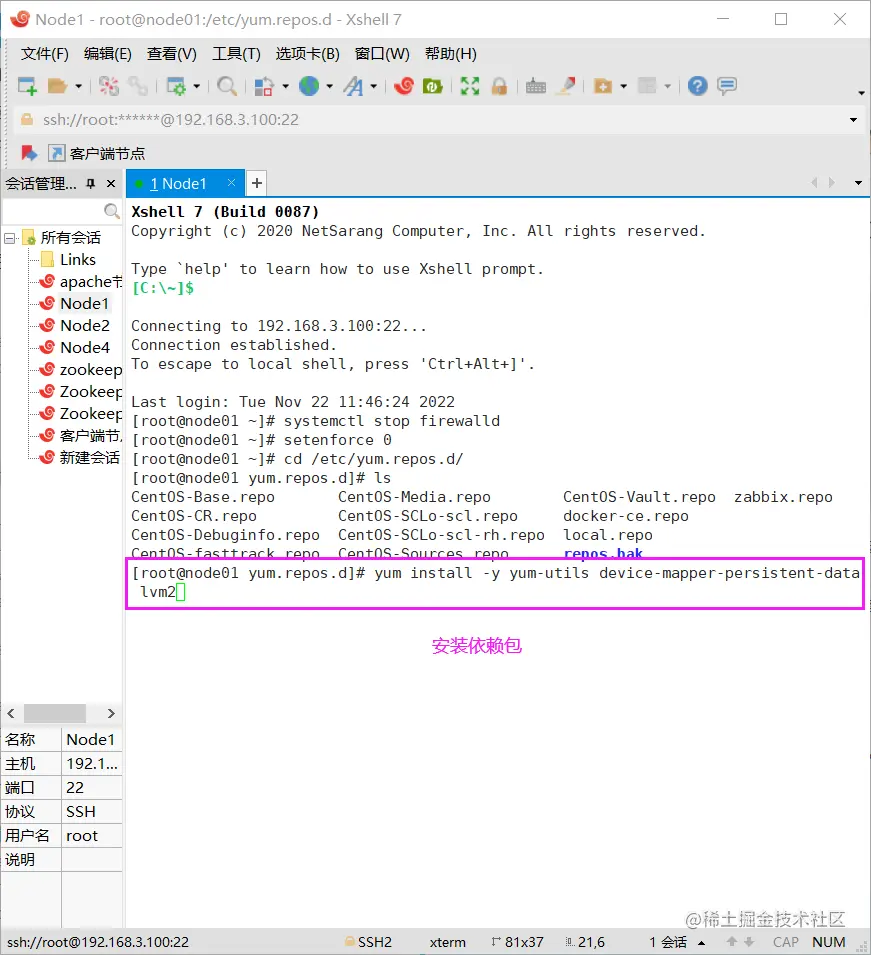Open toolbar overflow options arrow at right end
The image size is (871, 955).
coord(861,93)
